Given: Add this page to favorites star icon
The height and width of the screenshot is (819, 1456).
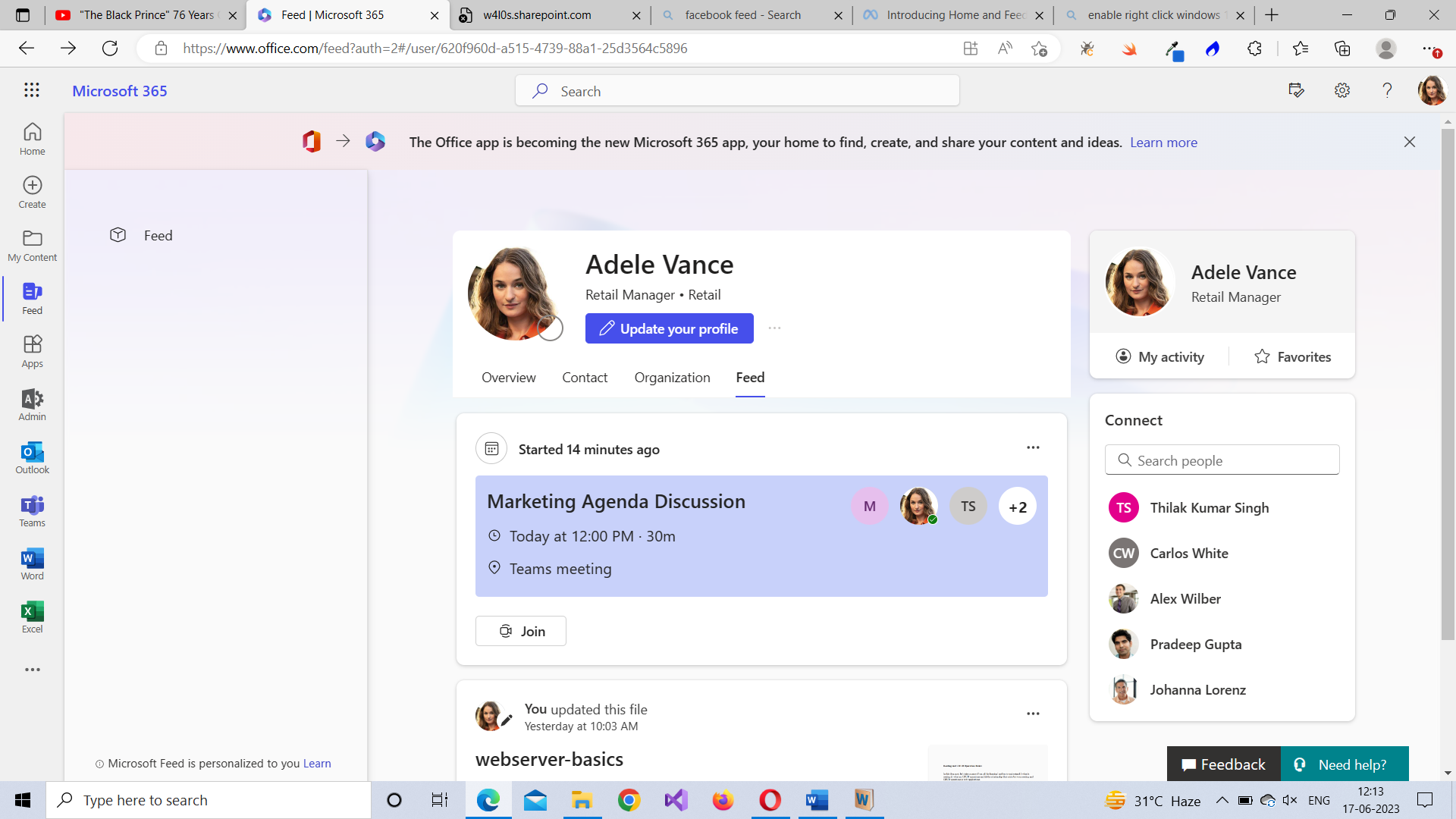Looking at the screenshot, I should coord(1040,49).
